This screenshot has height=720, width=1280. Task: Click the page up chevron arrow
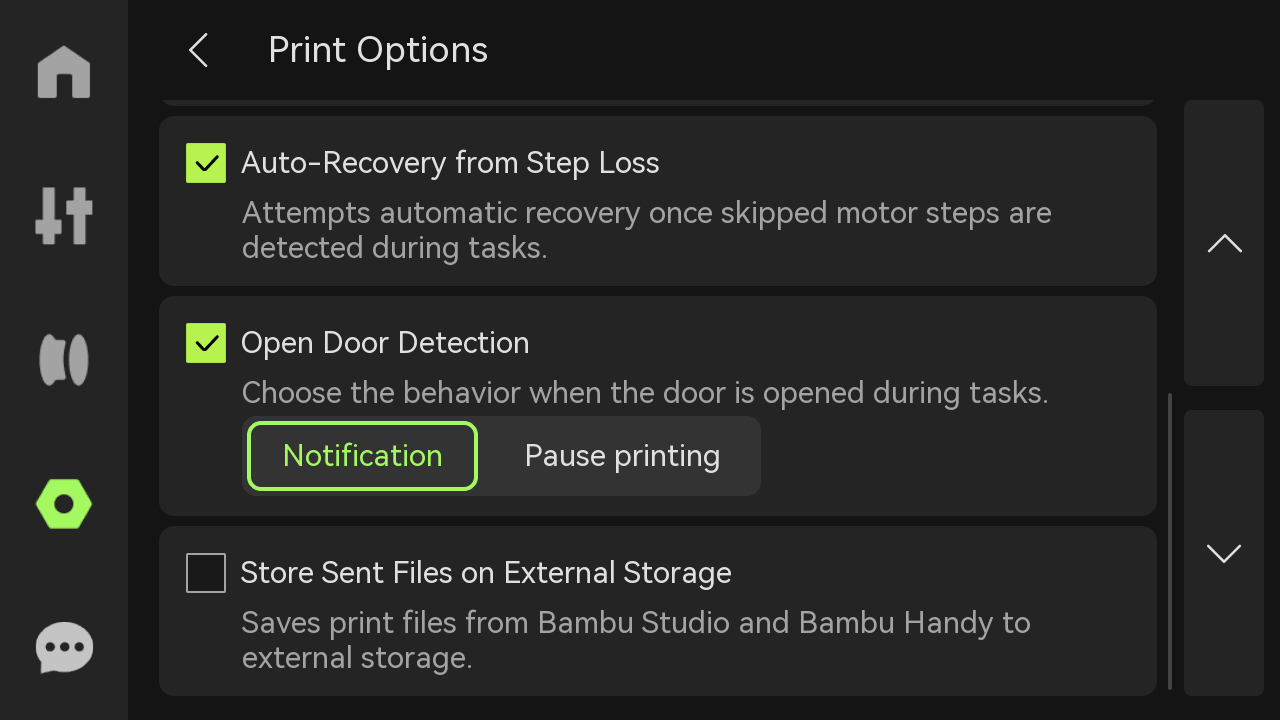click(x=1224, y=243)
